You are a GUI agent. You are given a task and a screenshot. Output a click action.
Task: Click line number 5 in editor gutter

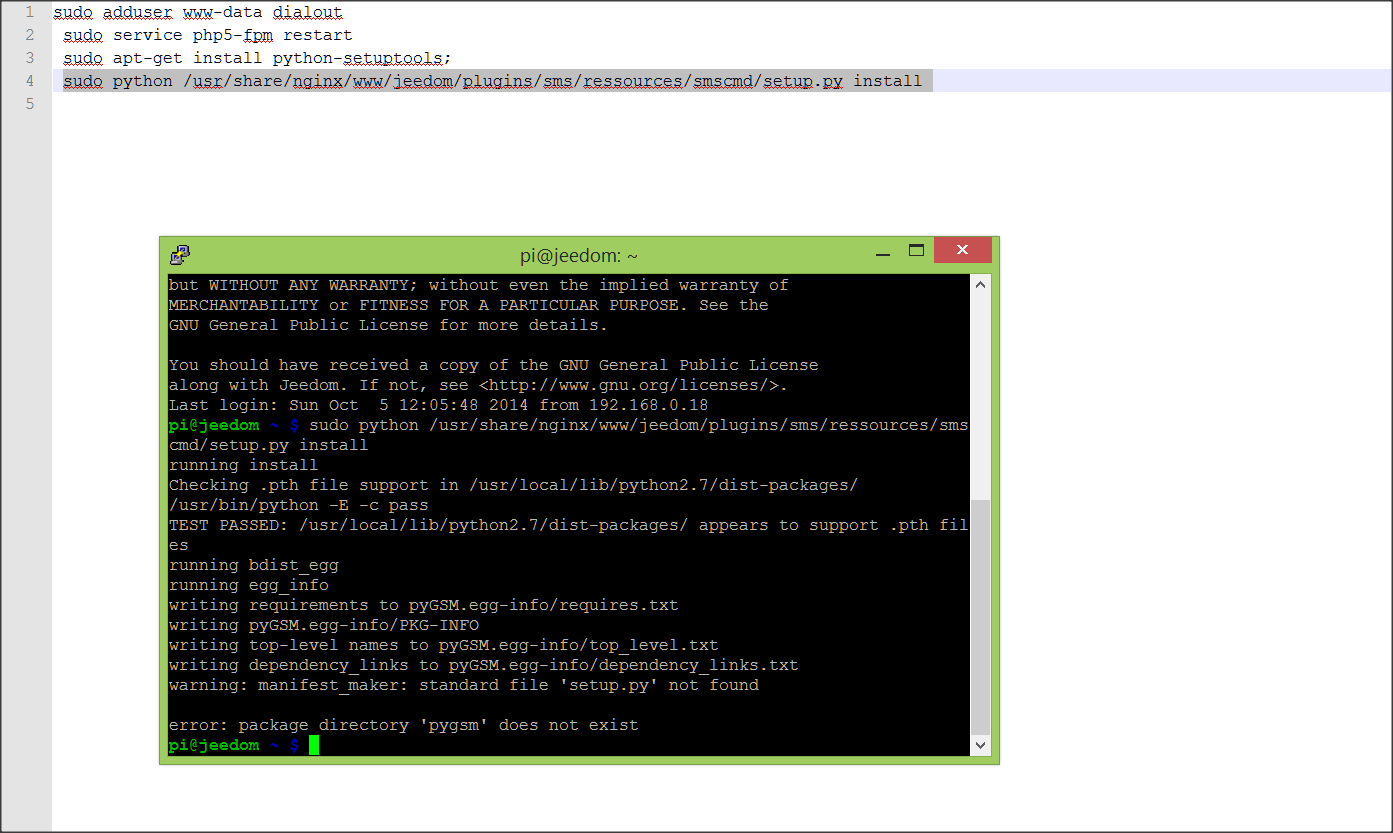pyautogui.click(x=30, y=104)
